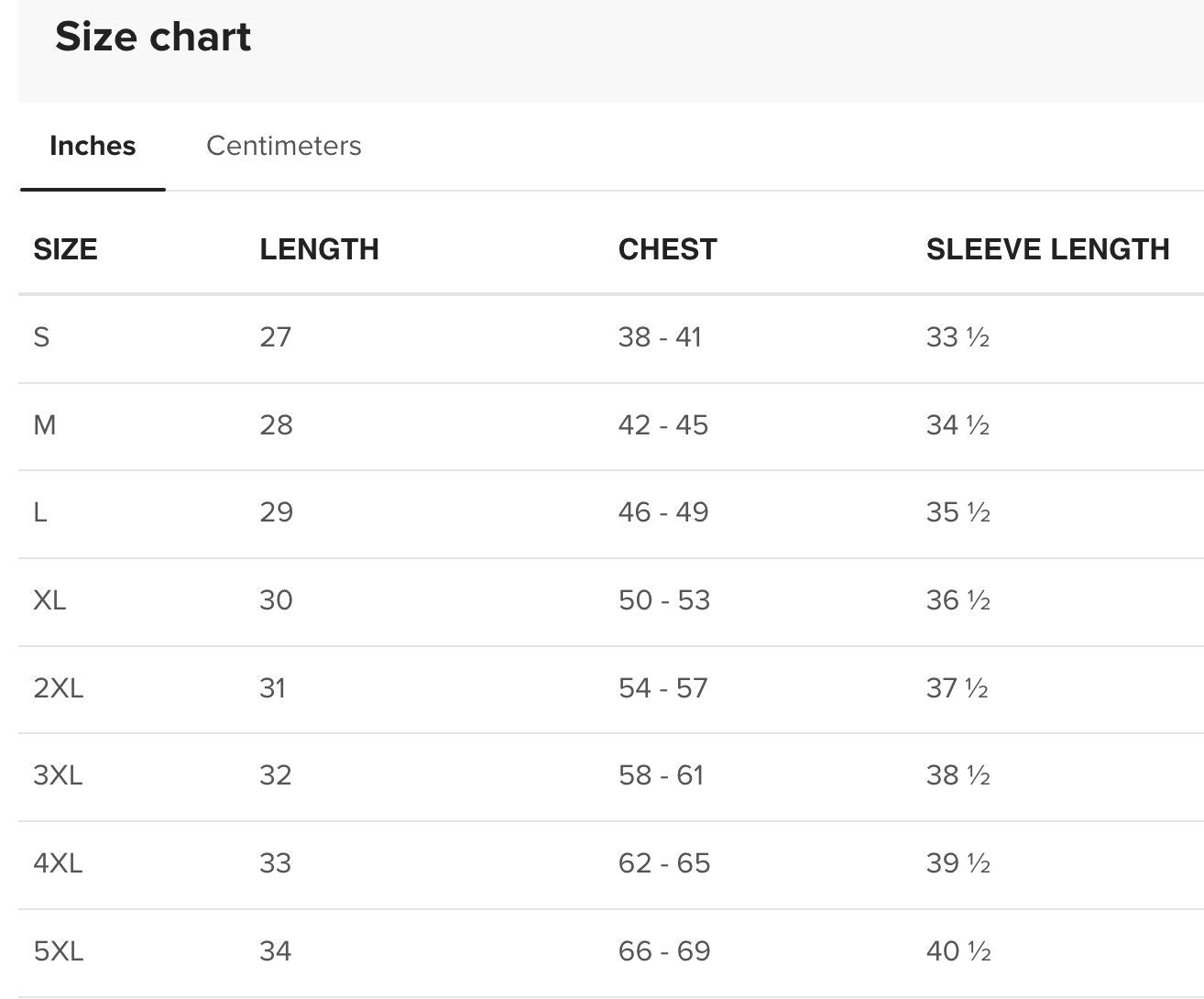
Task: Switch to the Centimeters tab
Action: tap(283, 146)
